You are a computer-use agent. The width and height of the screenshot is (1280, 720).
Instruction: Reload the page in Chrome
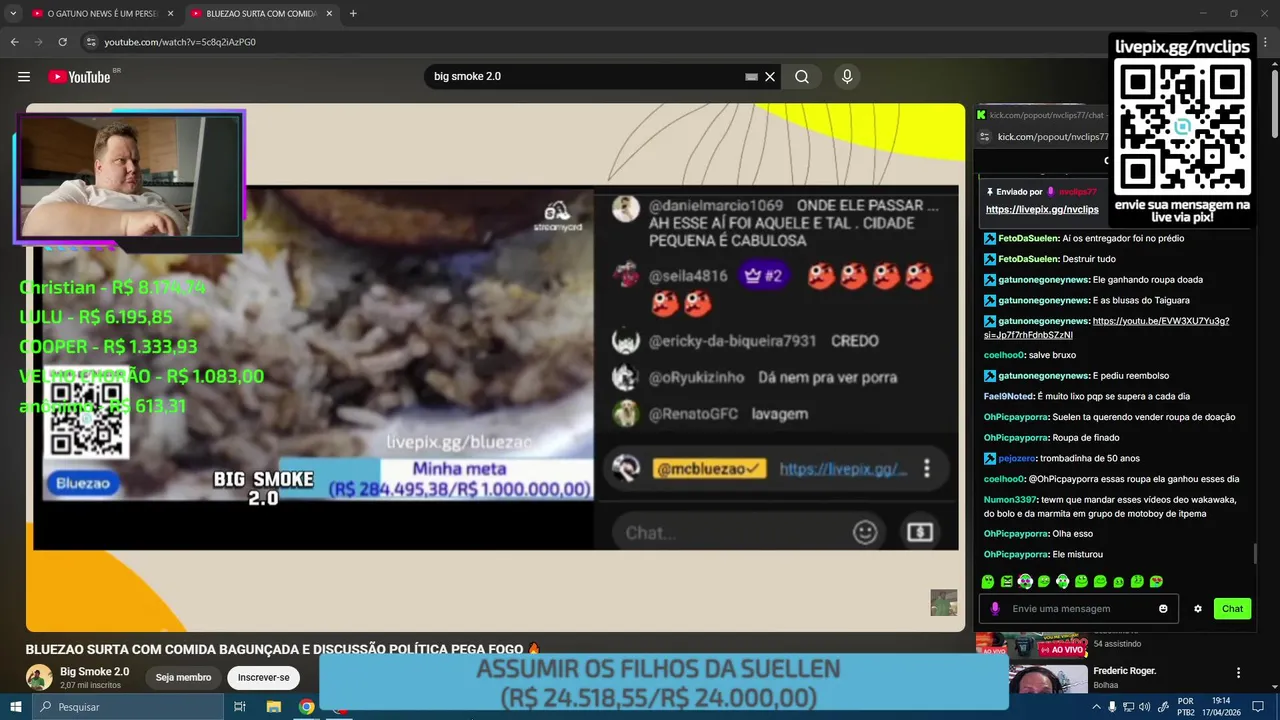tap(62, 42)
